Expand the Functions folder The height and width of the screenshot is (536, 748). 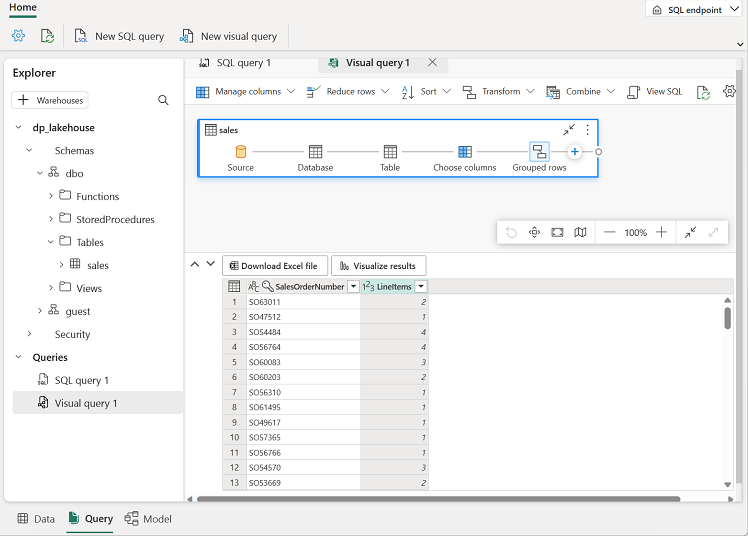click(51, 196)
